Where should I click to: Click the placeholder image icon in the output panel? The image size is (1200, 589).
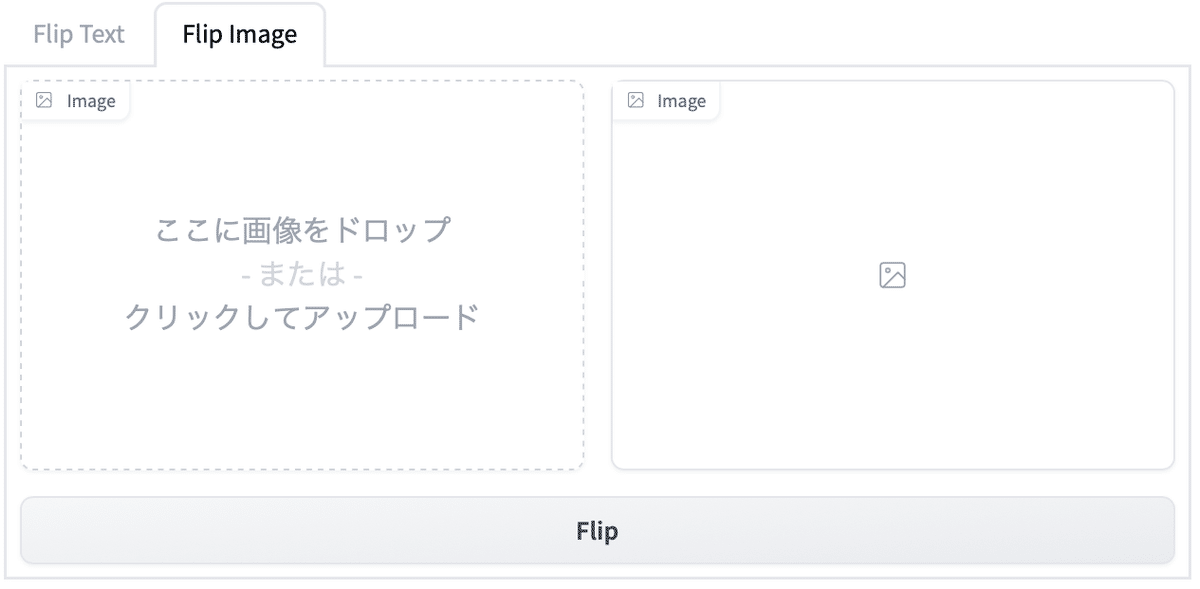coord(892,275)
